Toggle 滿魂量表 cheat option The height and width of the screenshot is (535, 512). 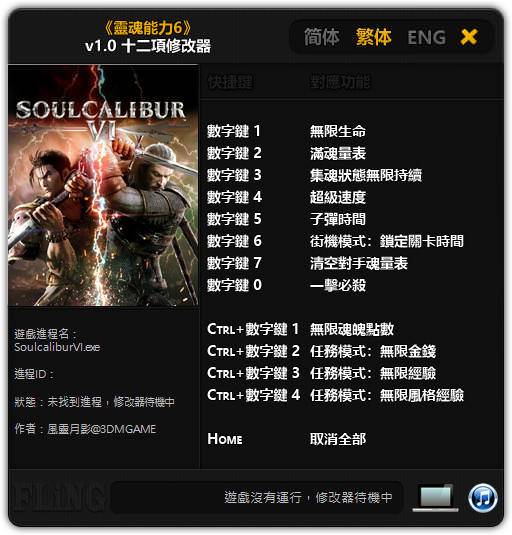tap(338, 154)
